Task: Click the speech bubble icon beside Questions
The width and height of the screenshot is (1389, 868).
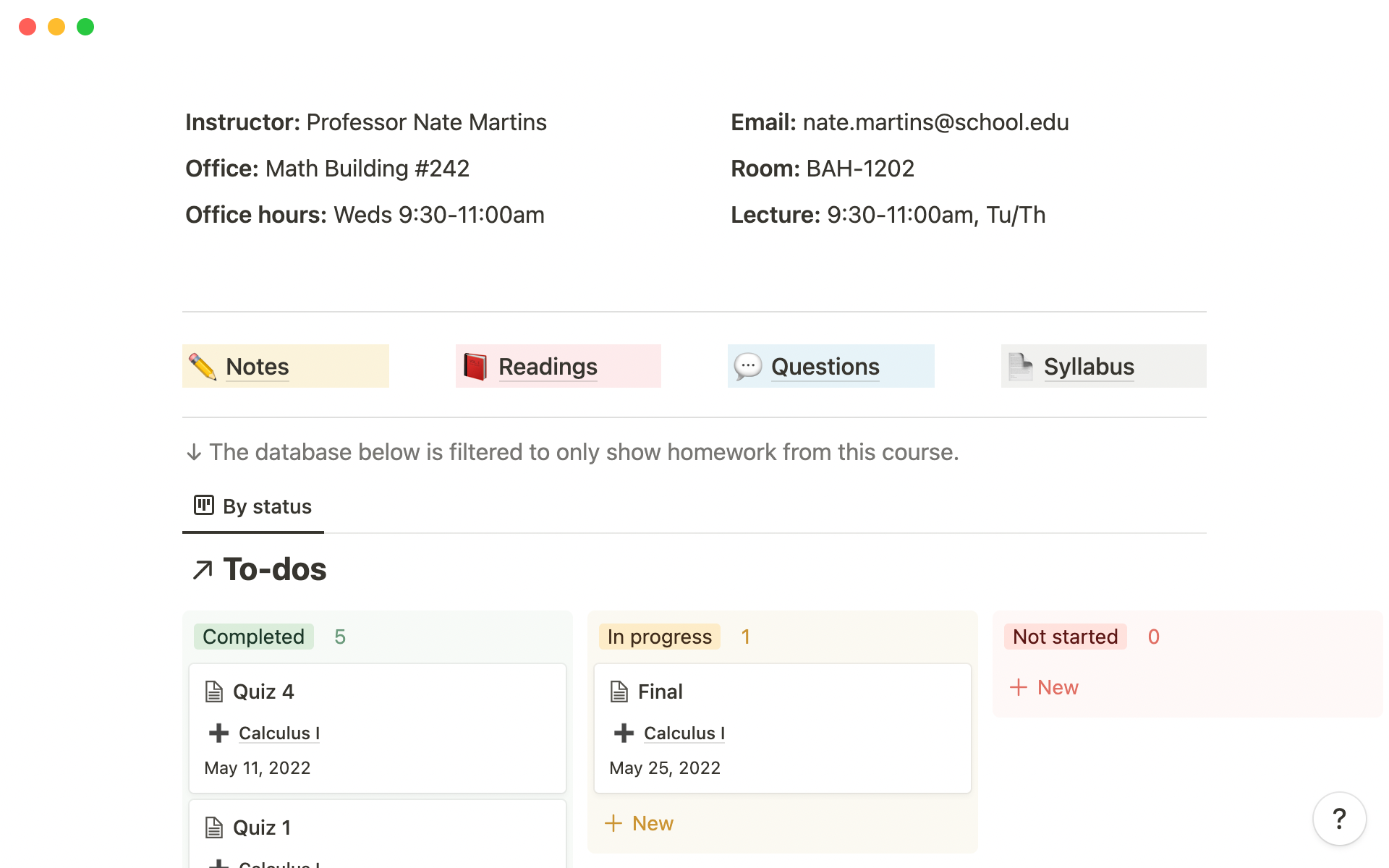Action: (748, 366)
